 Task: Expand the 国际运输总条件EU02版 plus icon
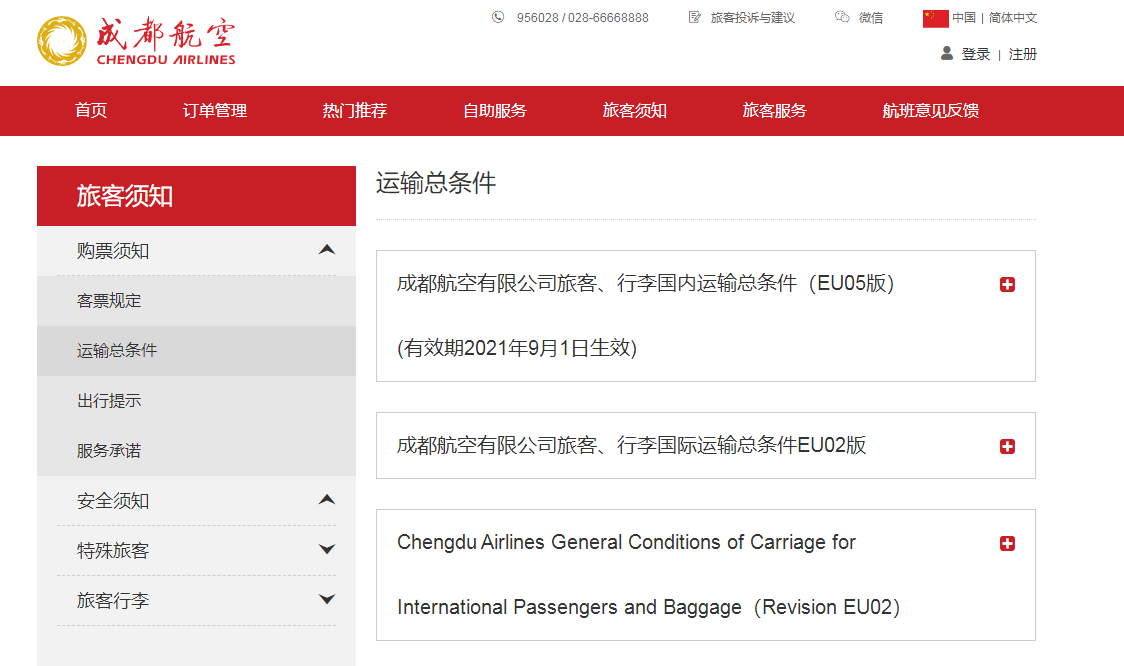[x=1007, y=446]
